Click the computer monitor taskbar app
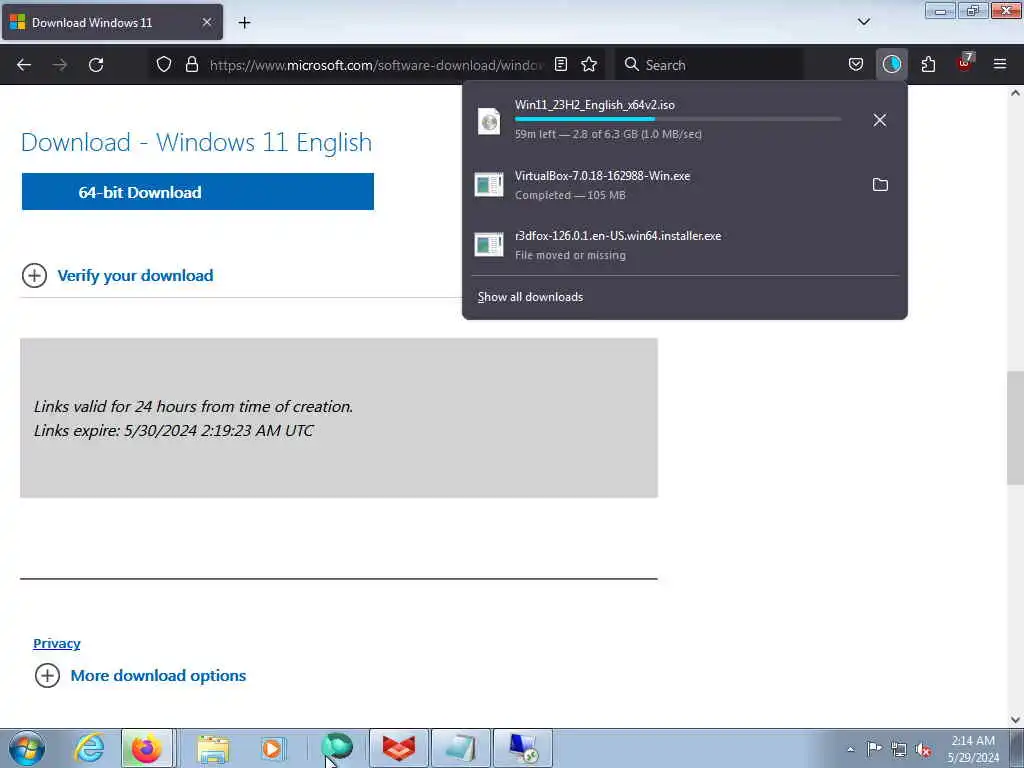 coord(522,748)
